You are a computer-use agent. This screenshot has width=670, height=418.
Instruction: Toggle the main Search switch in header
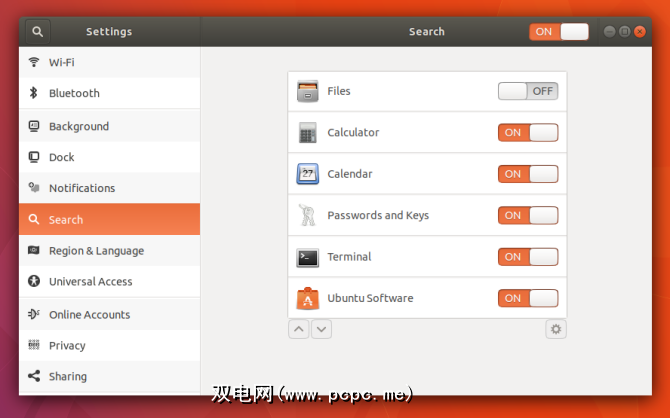coord(559,32)
